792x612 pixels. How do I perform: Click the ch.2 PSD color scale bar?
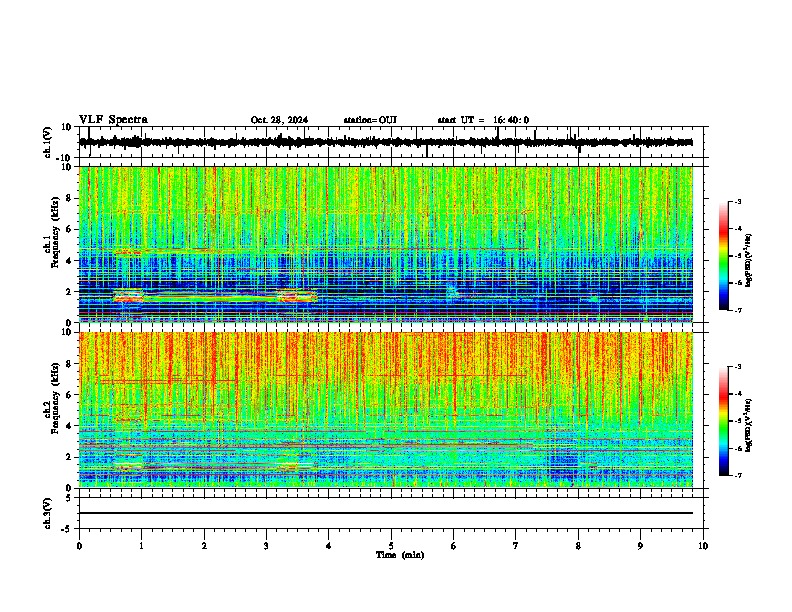(x=724, y=421)
